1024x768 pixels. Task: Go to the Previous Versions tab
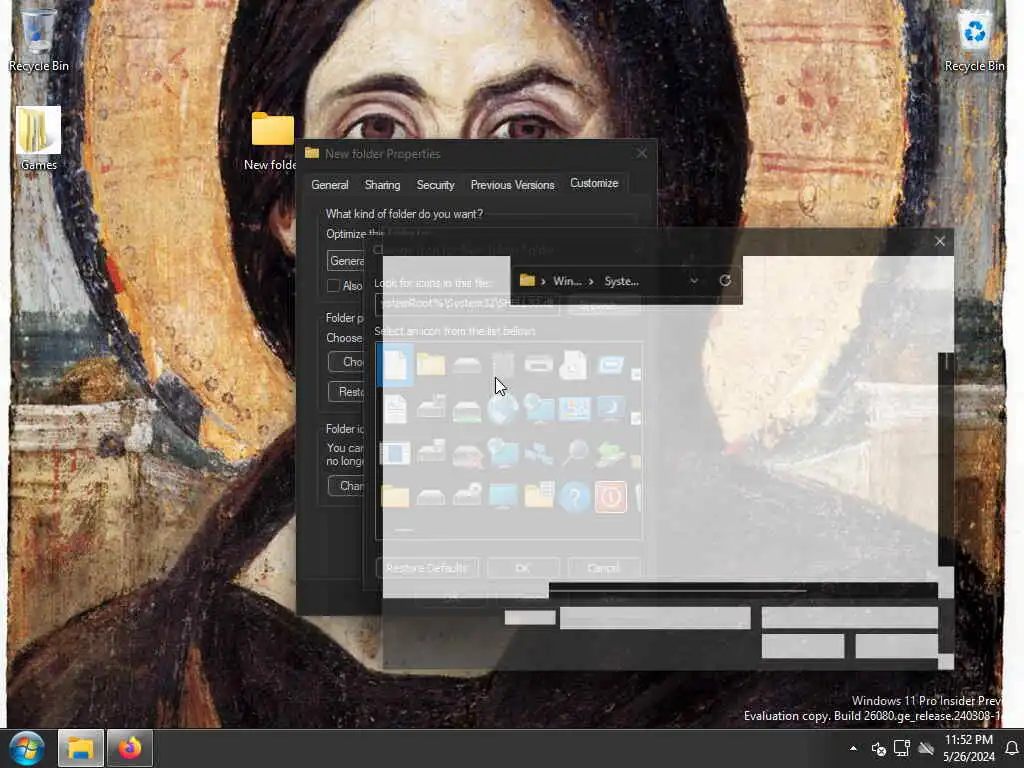512,185
